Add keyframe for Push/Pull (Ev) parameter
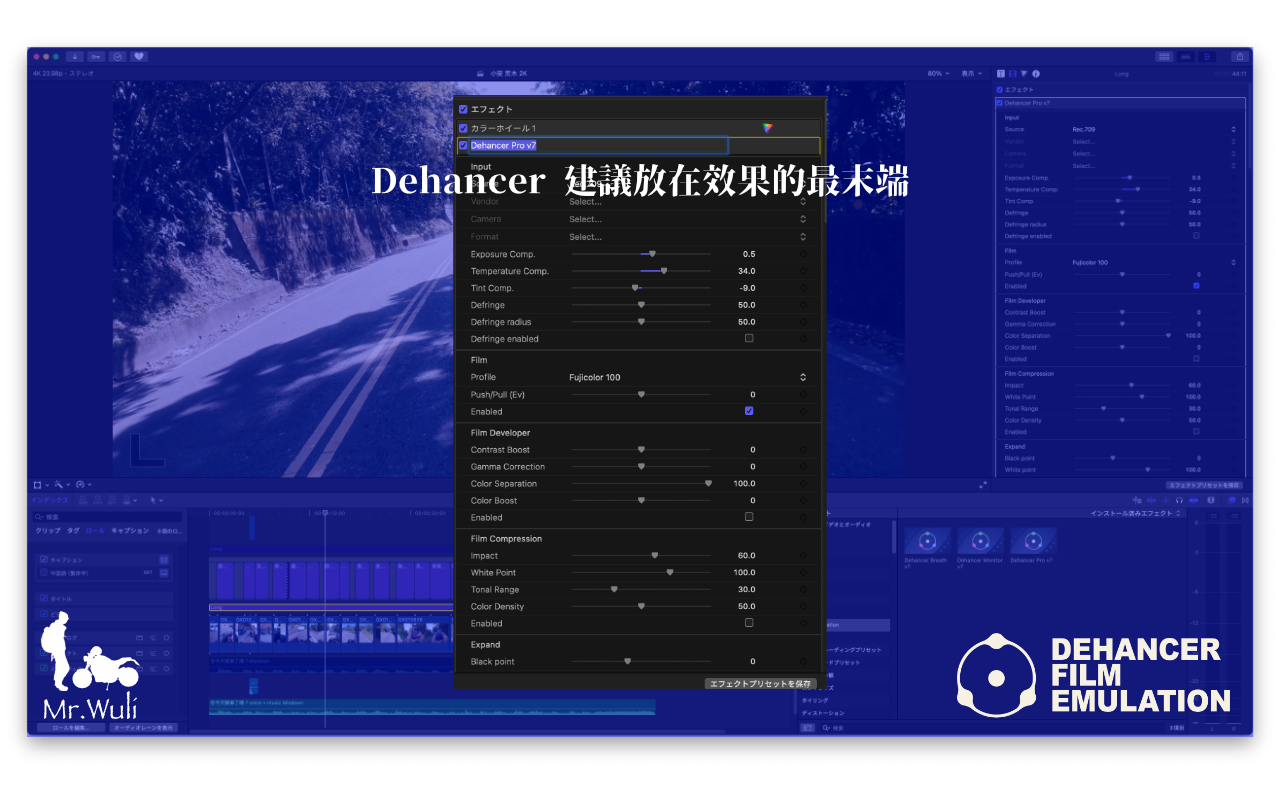 pos(803,395)
